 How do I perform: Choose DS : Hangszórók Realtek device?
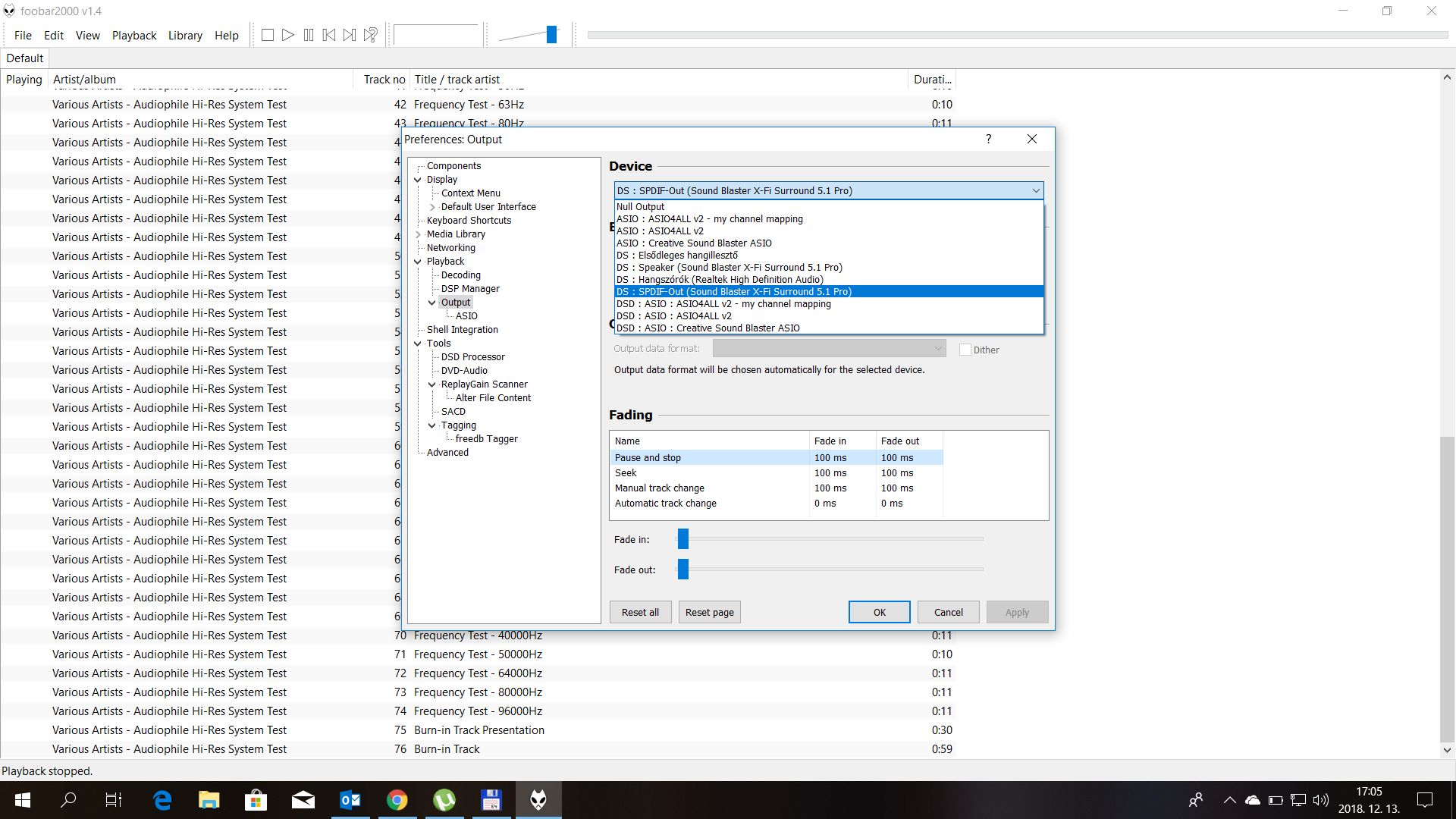829,279
